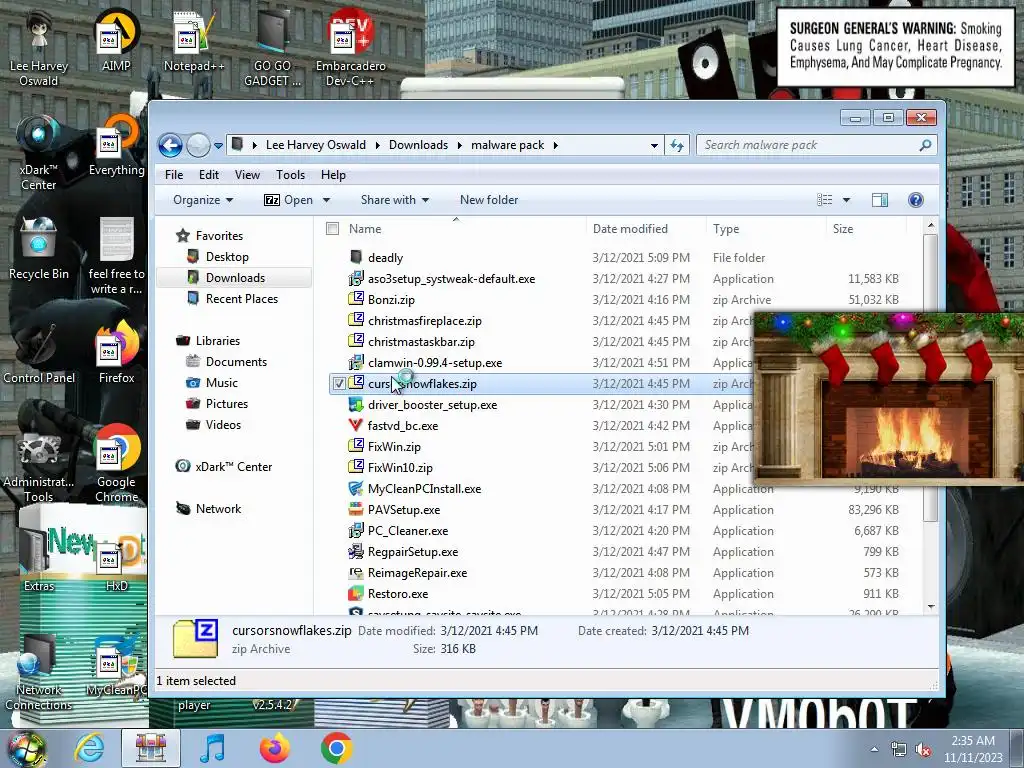Open the File menu
The width and height of the screenshot is (1024, 768).
click(174, 175)
